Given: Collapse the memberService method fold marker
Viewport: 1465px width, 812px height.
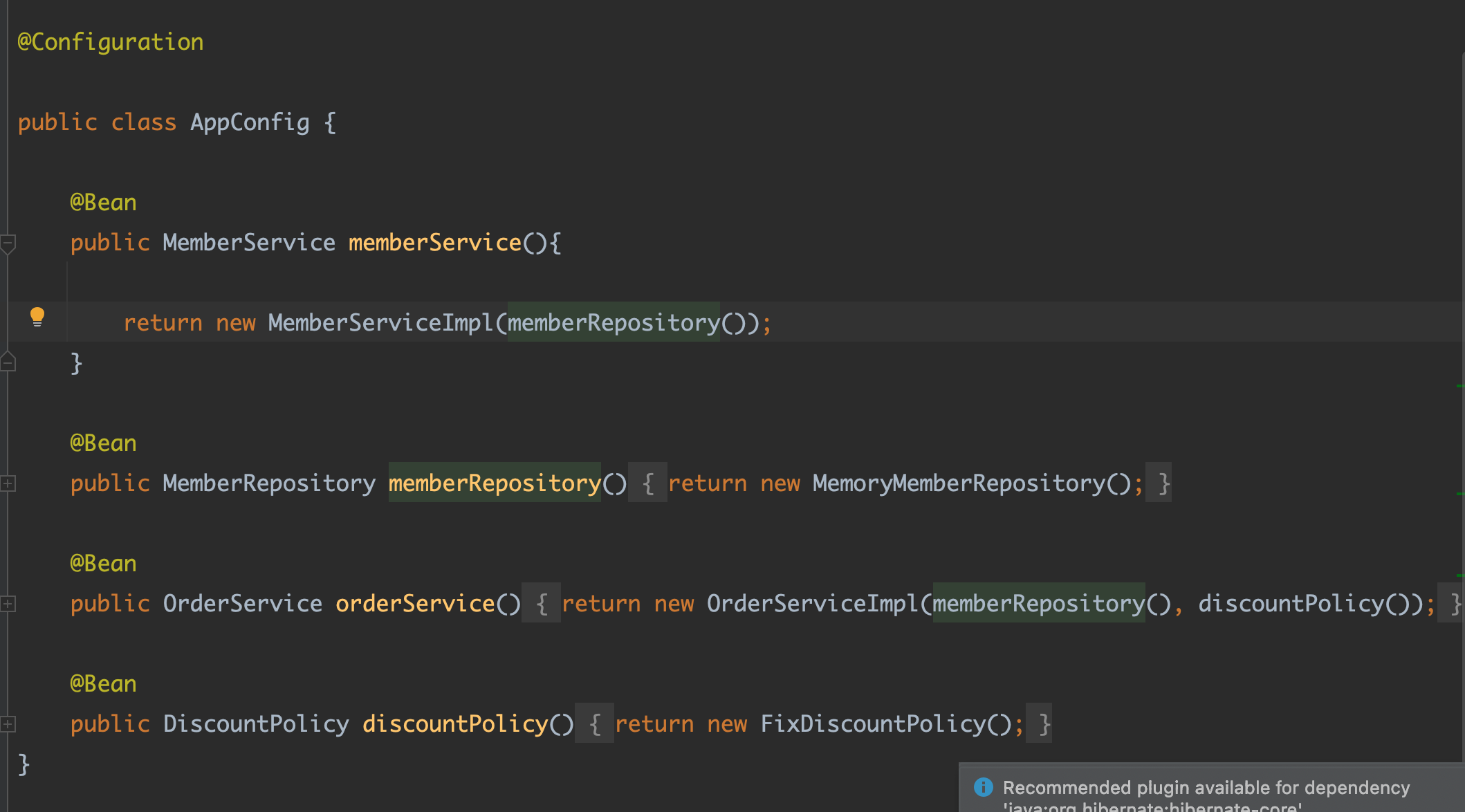Looking at the screenshot, I should [8, 243].
